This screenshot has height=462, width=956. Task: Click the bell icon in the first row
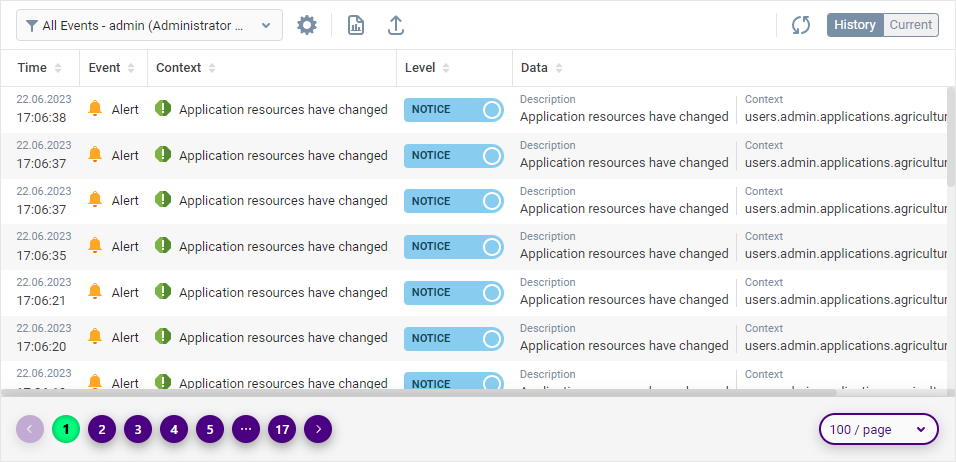(x=96, y=109)
